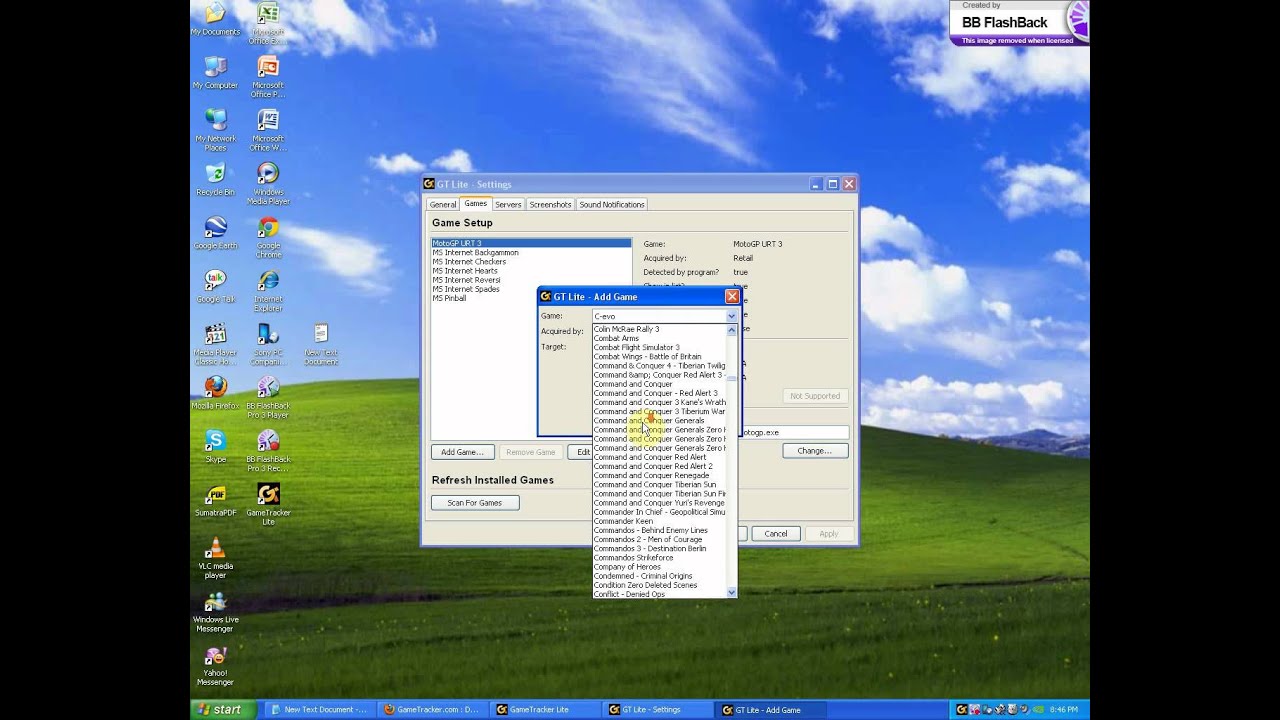
Task: Launch Google Earth from desktop
Action: click(x=215, y=233)
